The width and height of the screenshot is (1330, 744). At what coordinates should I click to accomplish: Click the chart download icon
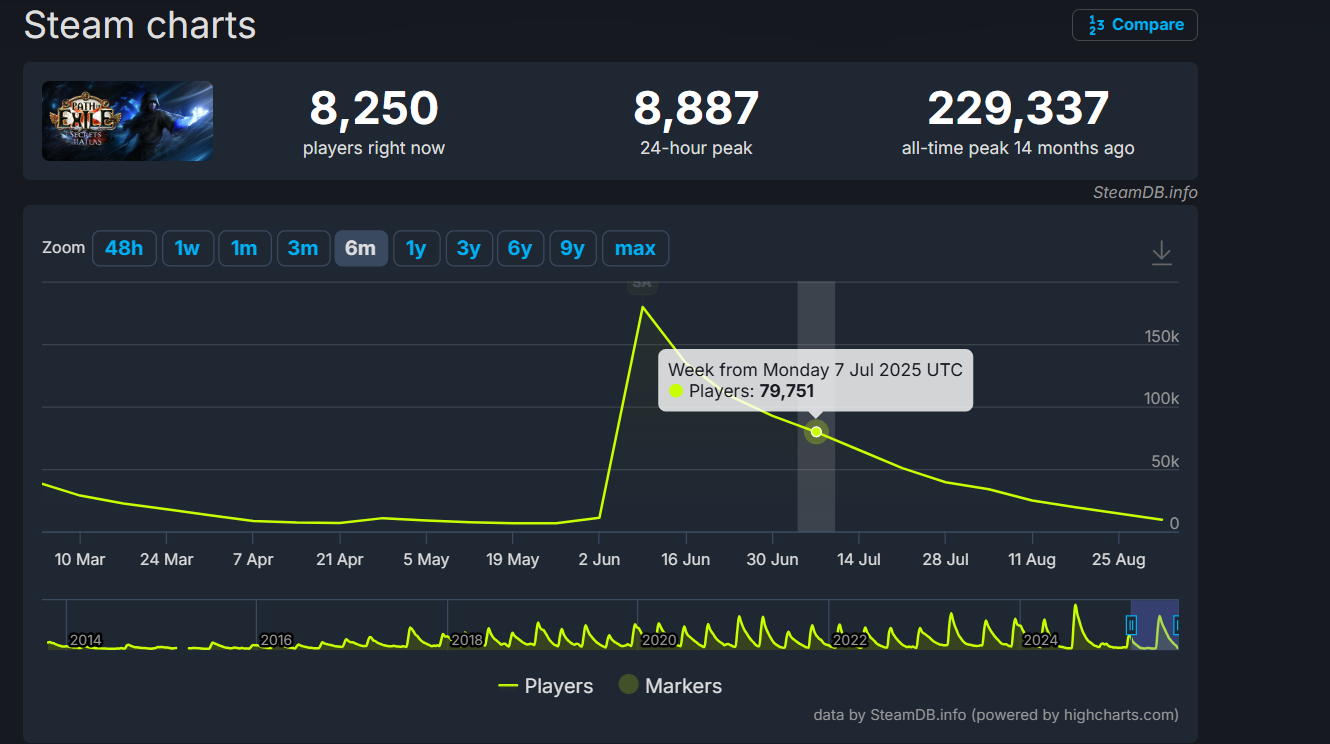click(1161, 252)
